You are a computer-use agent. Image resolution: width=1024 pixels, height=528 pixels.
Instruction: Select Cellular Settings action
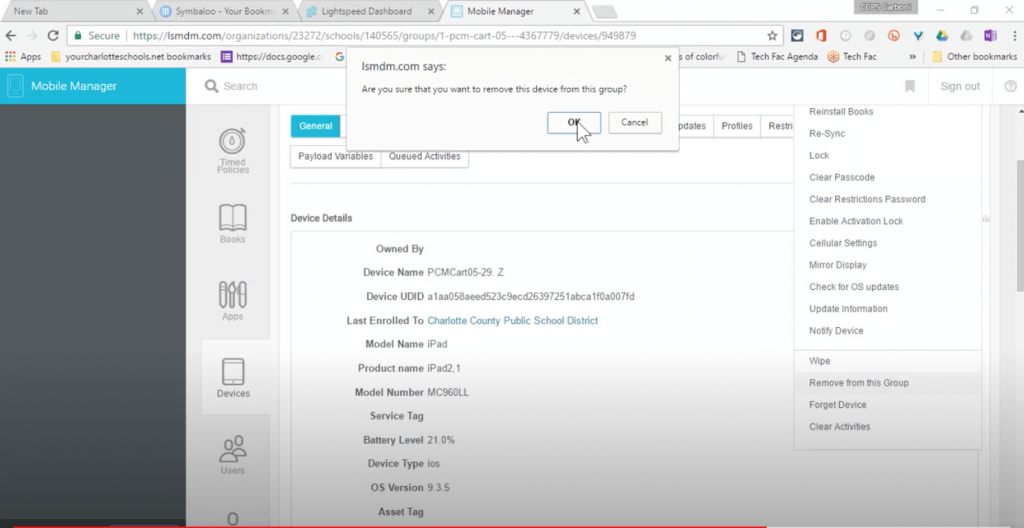coord(843,243)
